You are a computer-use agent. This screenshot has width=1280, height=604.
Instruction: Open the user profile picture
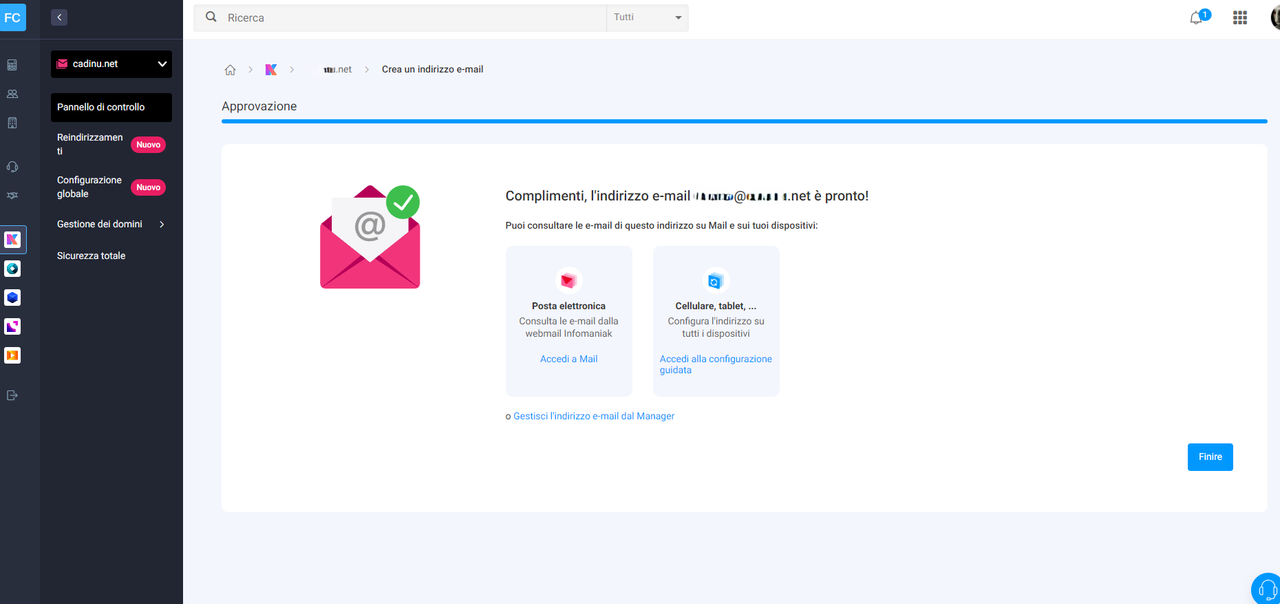point(1275,17)
